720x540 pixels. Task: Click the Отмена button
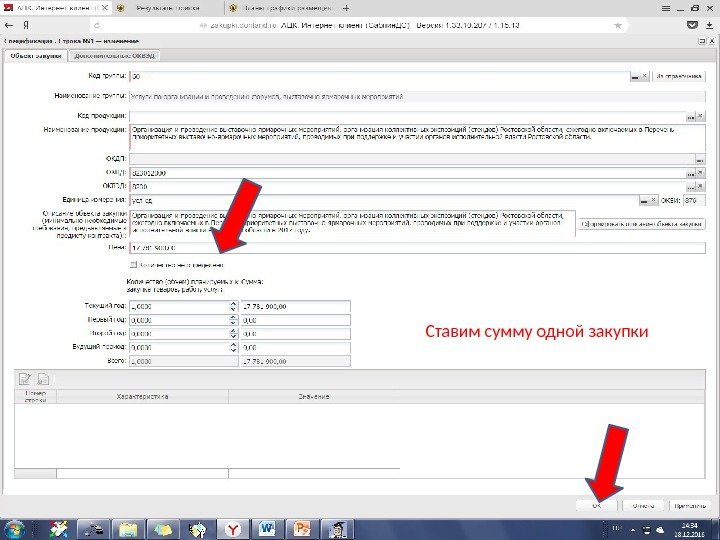pyautogui.click(x=643, y=506)
